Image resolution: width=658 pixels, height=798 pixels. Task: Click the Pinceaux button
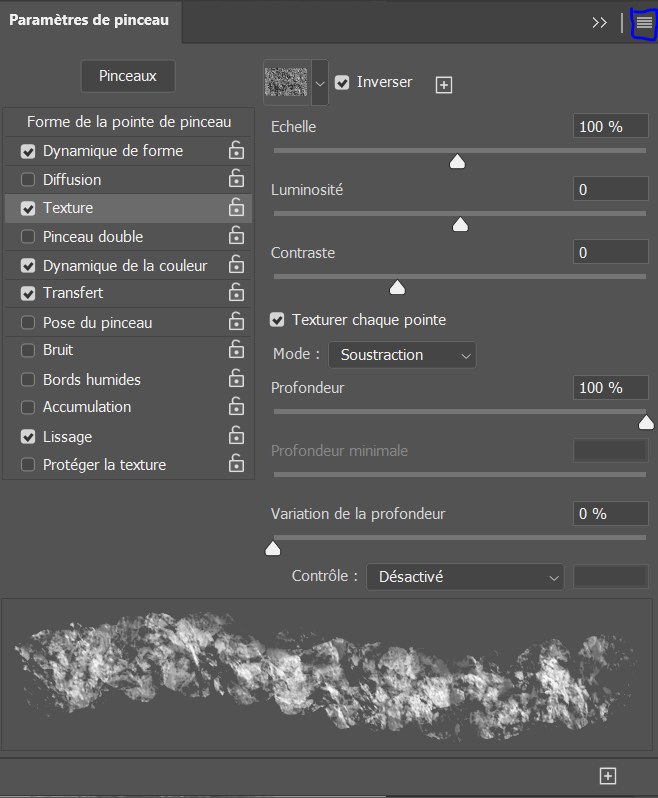tap(127, 76)
